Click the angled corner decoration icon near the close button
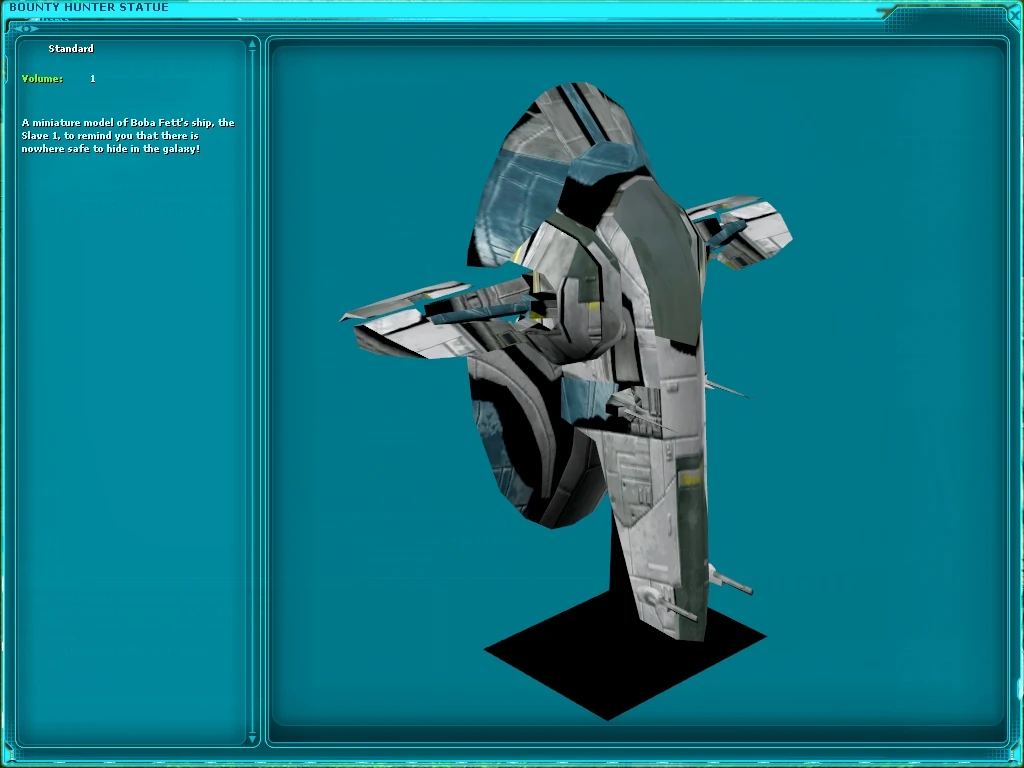This screenshot has height=768, width=1024. click(886, 9)
